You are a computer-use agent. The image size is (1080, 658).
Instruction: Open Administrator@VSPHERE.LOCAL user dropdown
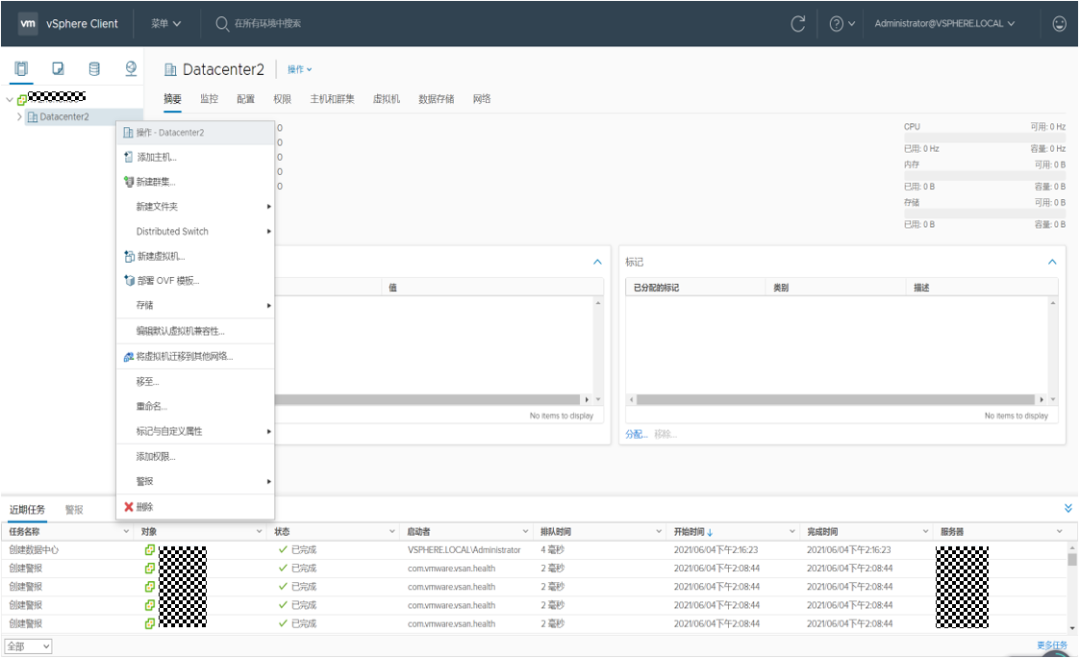click(x=944, y=23)
